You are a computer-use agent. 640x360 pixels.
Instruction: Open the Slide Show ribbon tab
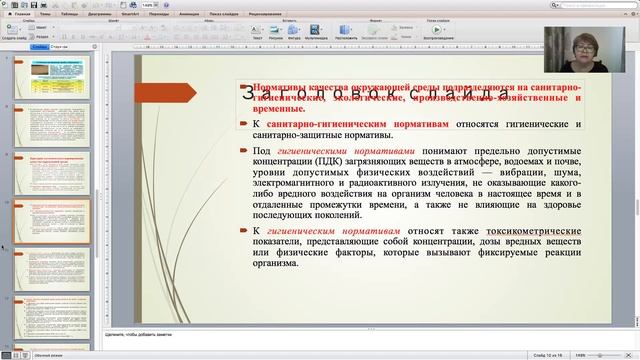[224, 14]
